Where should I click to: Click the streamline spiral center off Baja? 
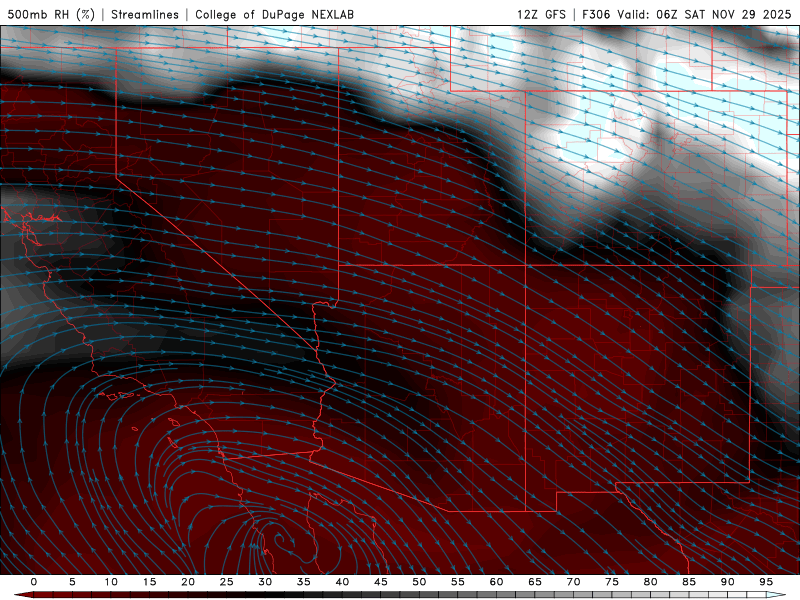280,540
